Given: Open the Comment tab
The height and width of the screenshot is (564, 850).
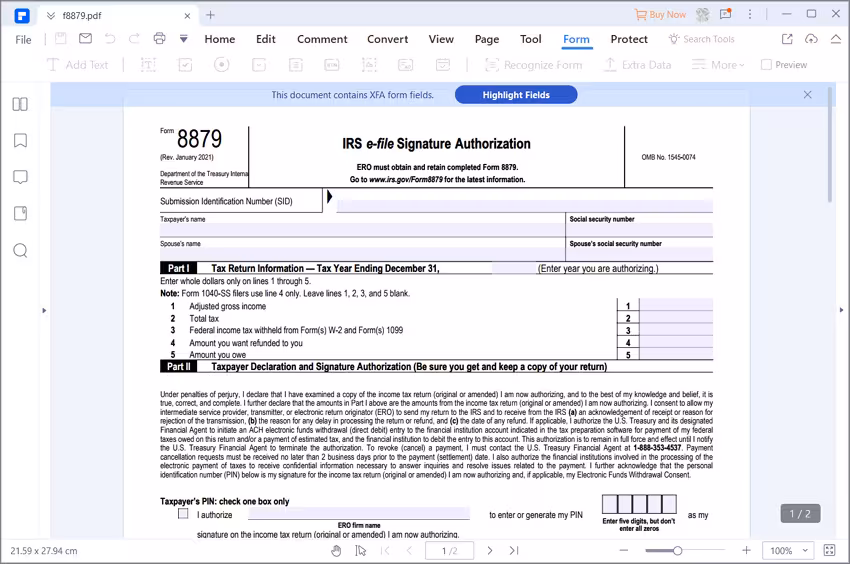Looking at the screenshot, I should click(x=322, y=39).
